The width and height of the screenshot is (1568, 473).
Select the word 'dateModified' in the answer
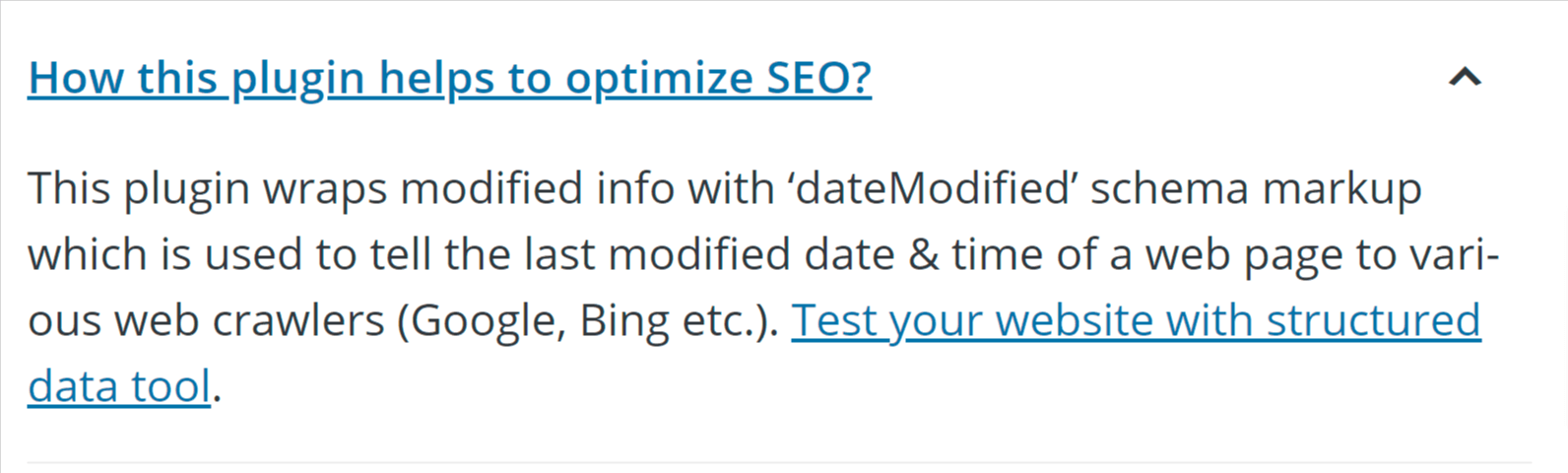(933, 188)
